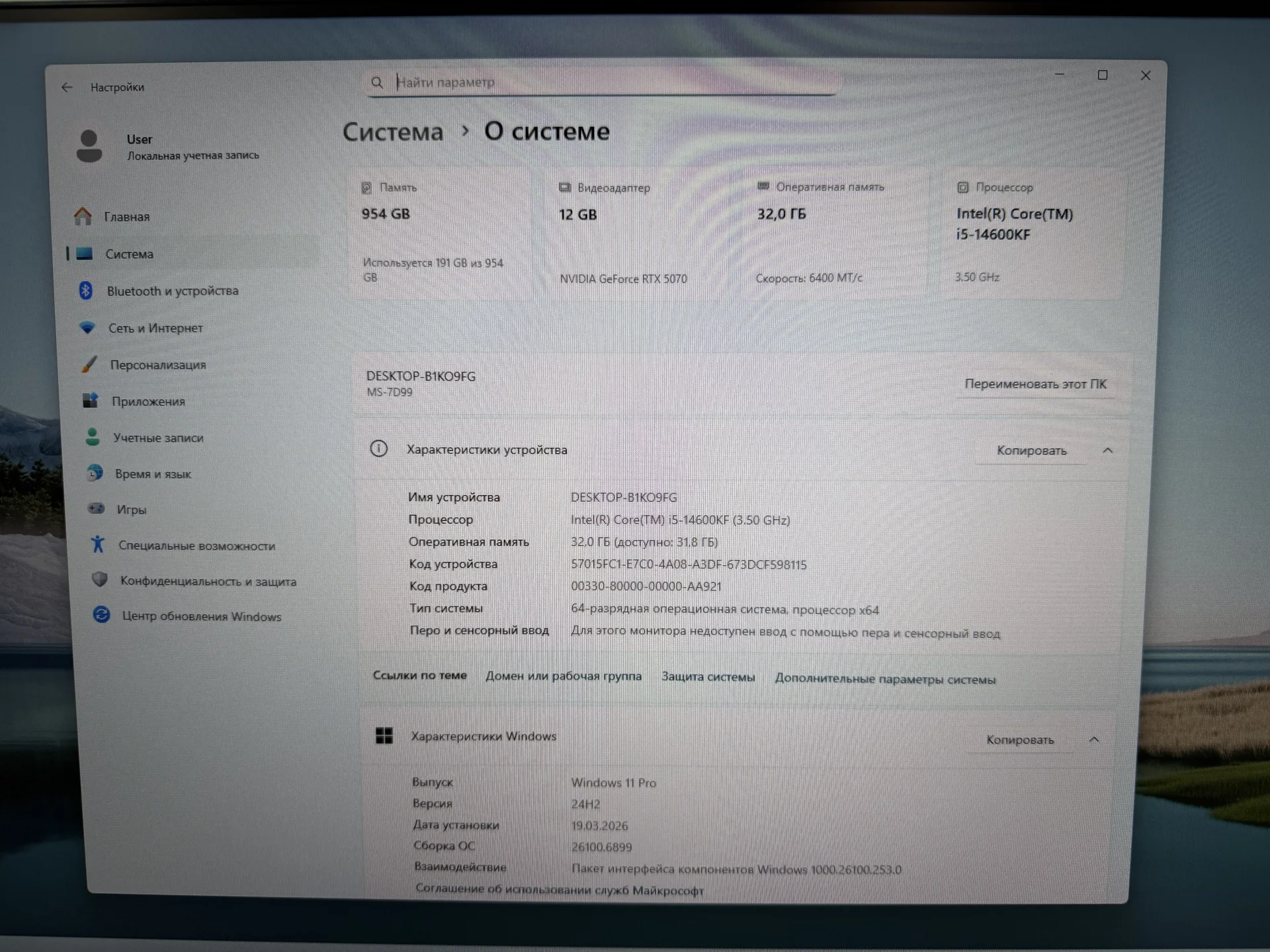The width and height of the screenshot is (1270, 952).
Task: Collapse the Характеристики устройства section chevron
Action: coord(1108,450)
